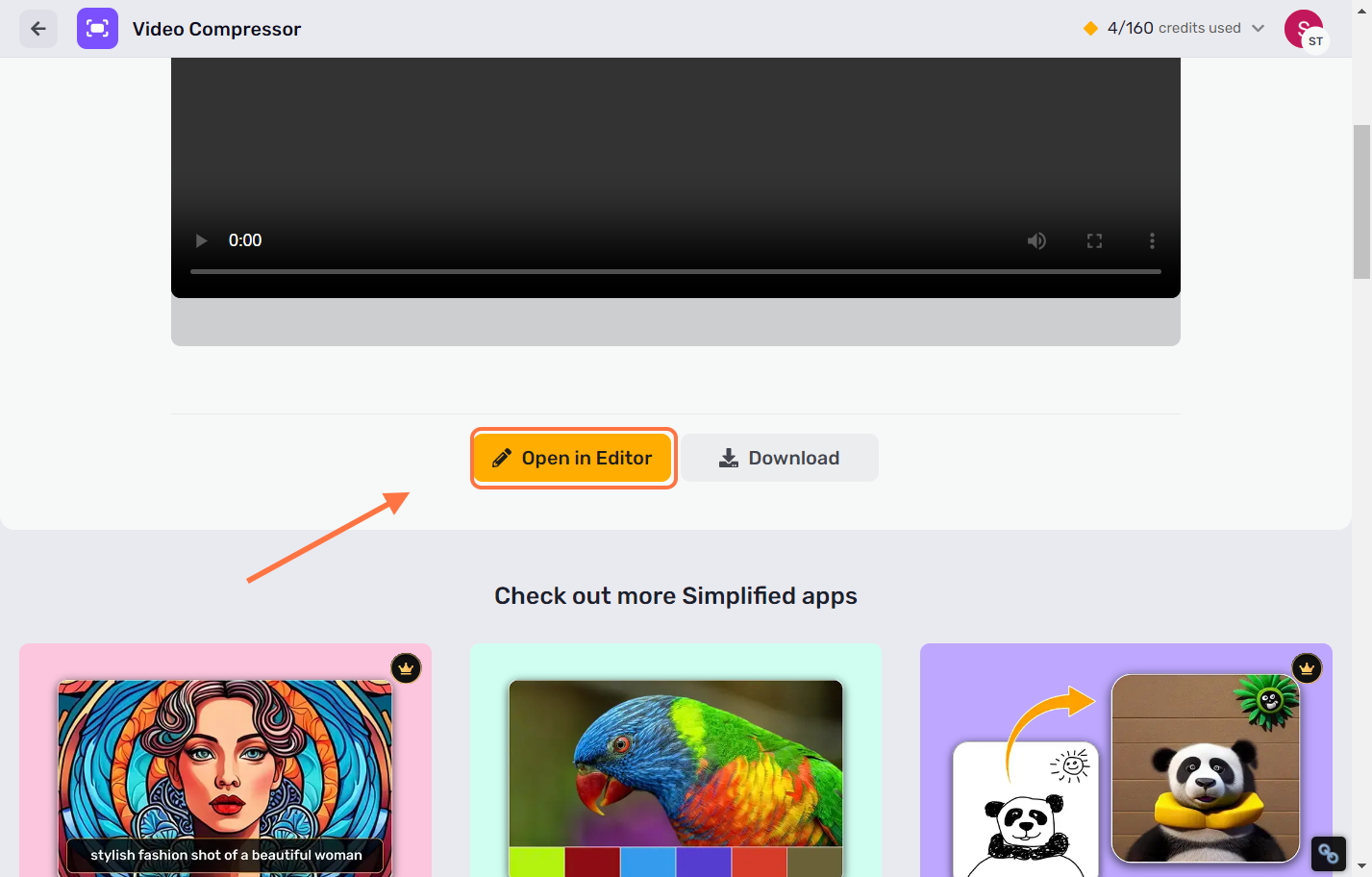Image resolution: width=1372 pixels, height=877 pixels.
Task: Select the purple swatch under the parrot
Action: tap(704, 862)
